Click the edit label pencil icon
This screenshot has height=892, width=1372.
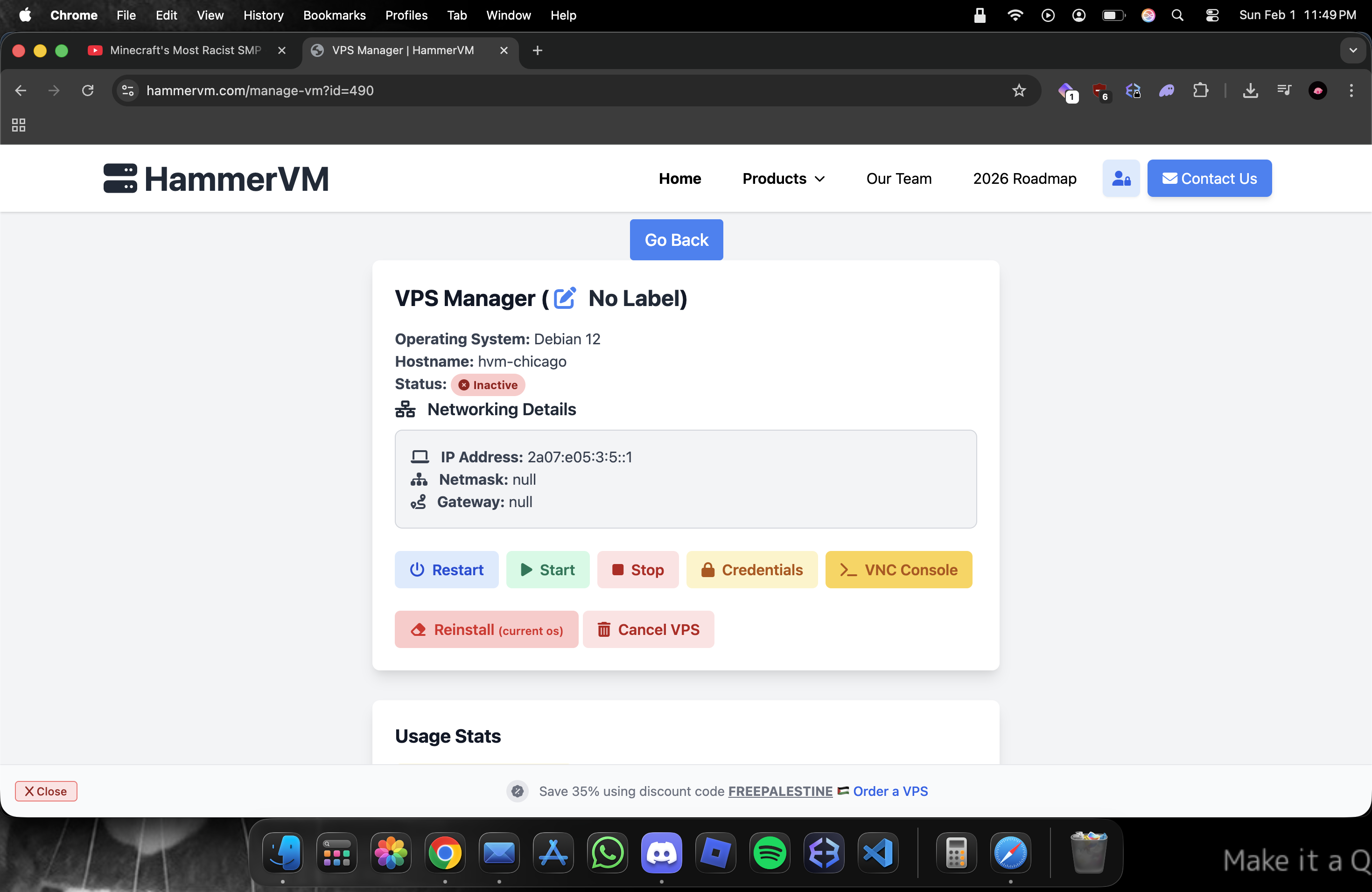pos(564,298)
